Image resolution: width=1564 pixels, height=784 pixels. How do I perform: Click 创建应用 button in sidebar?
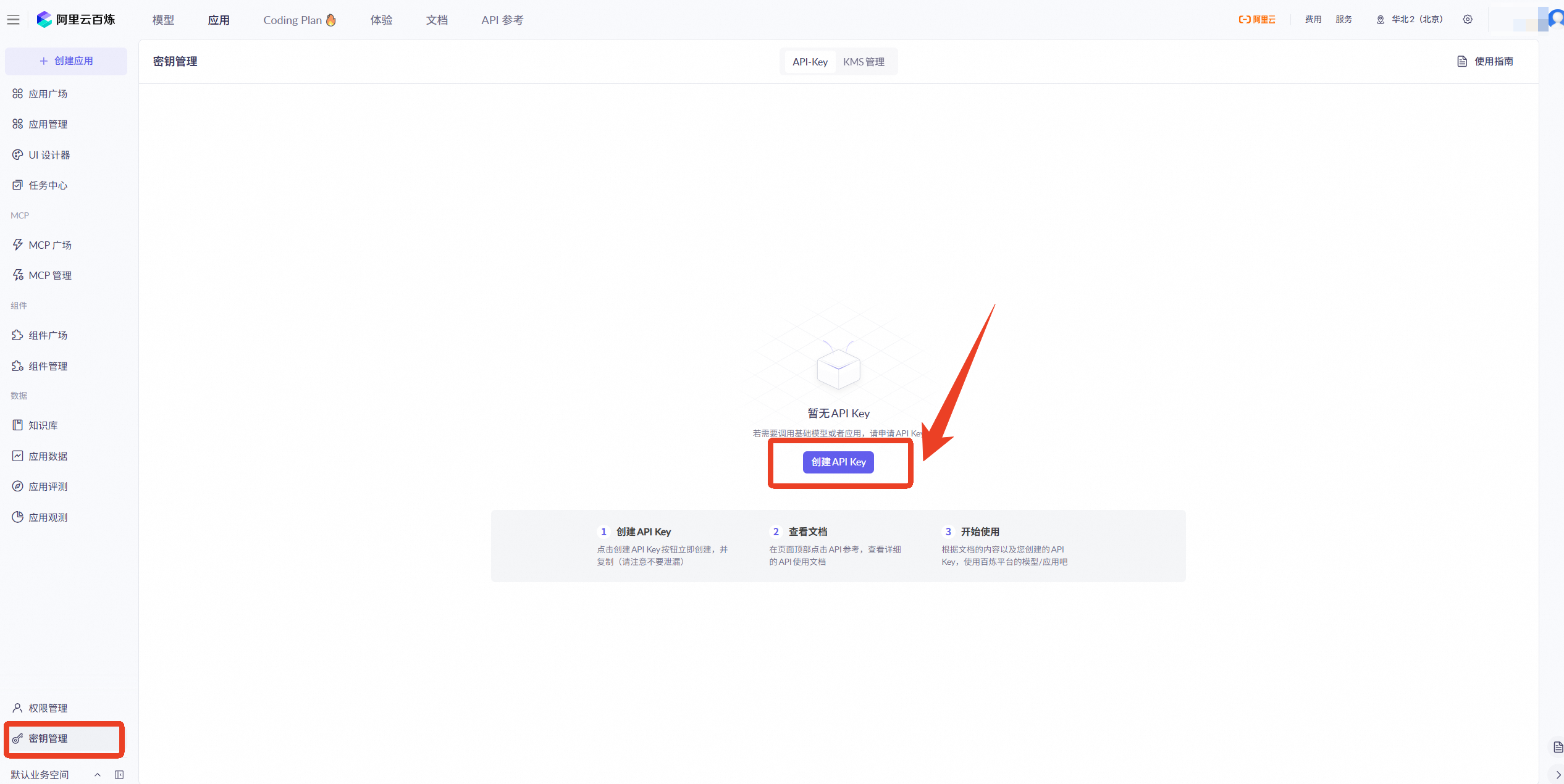coord(66,60)
